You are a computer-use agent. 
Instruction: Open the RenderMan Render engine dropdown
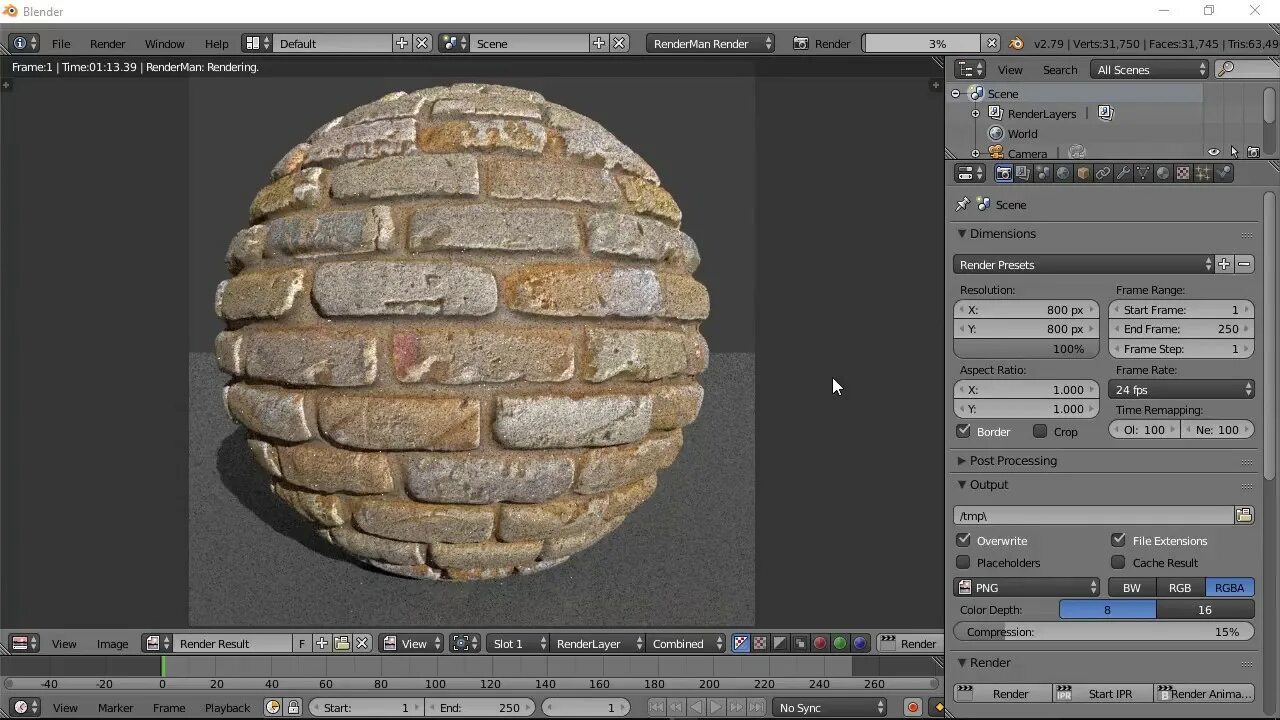[711, 43]
